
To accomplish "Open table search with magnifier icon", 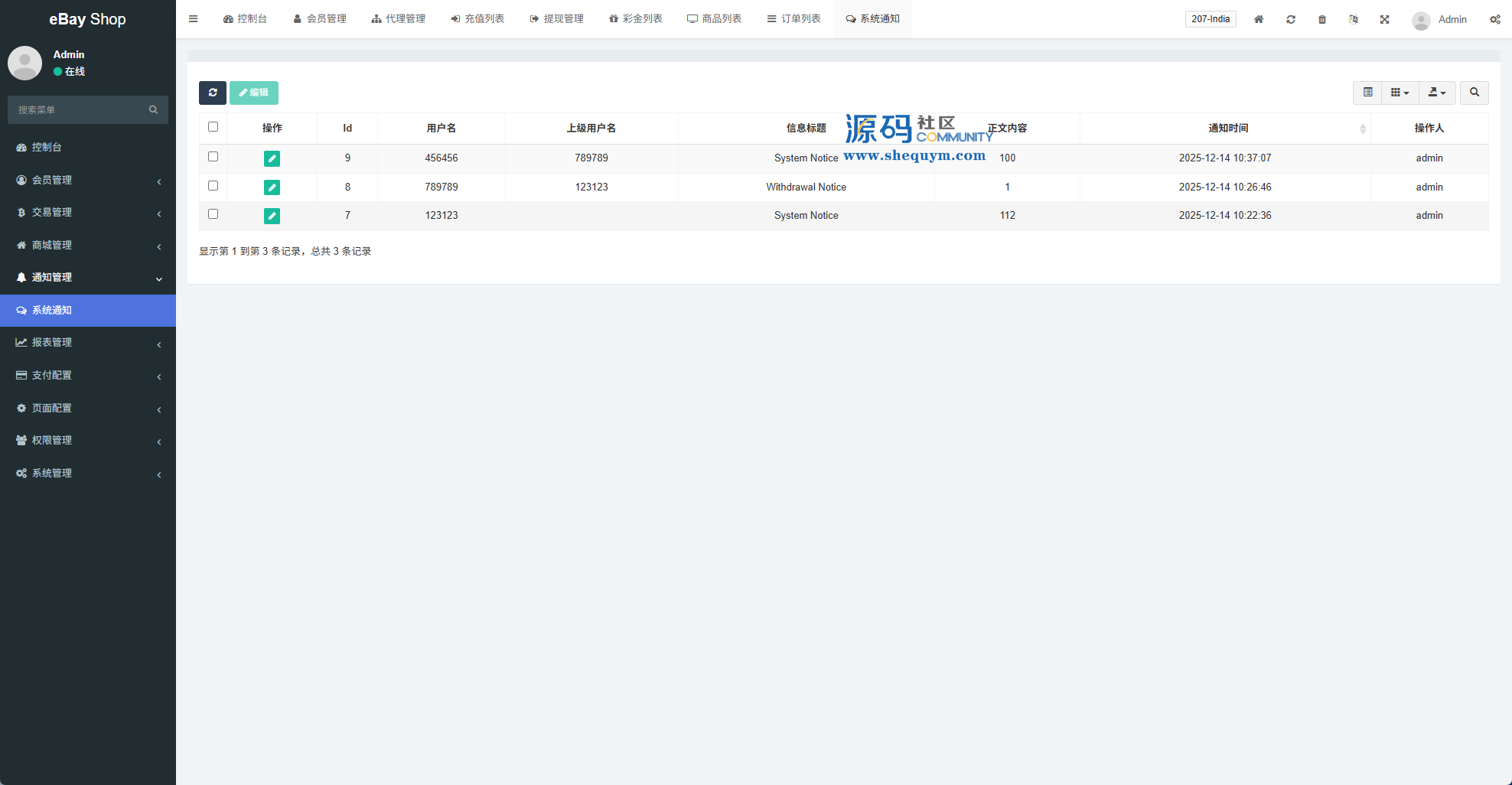I will [x=1474, y=93].
